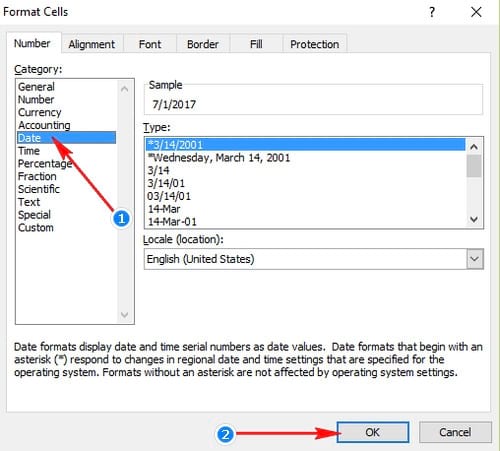
Task: Open the Font tab
Action: click(x=150, y=44)
